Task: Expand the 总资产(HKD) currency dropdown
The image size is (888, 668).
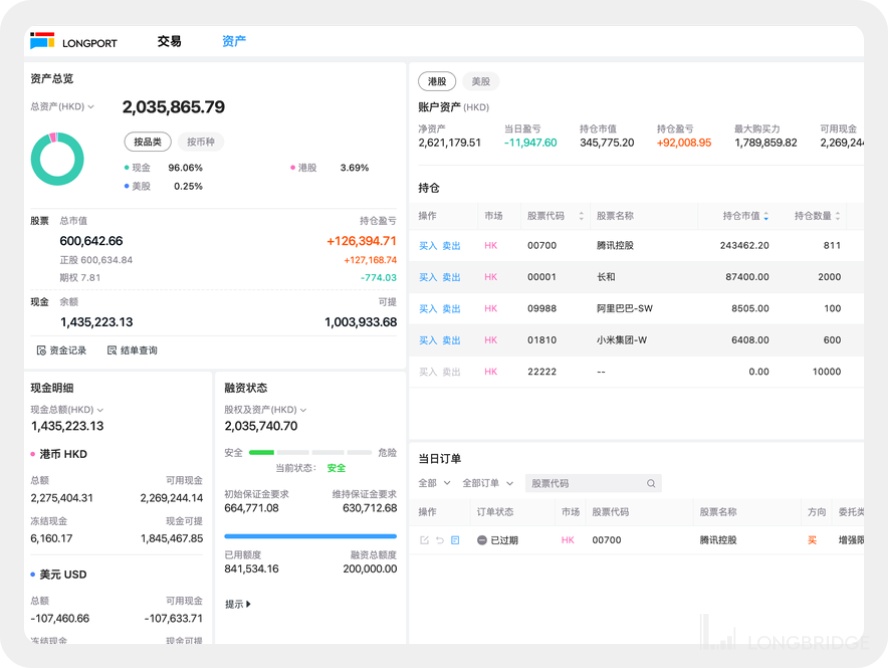Action: [91, 107]
